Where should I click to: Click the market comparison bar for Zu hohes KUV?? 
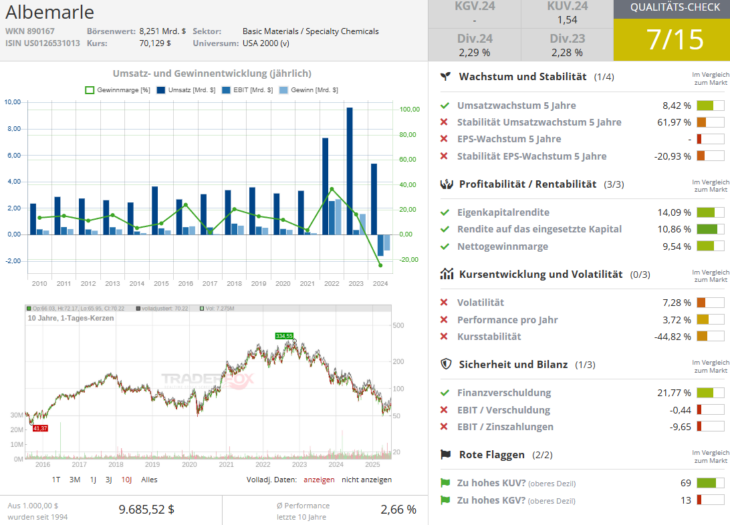click(710, 483)
